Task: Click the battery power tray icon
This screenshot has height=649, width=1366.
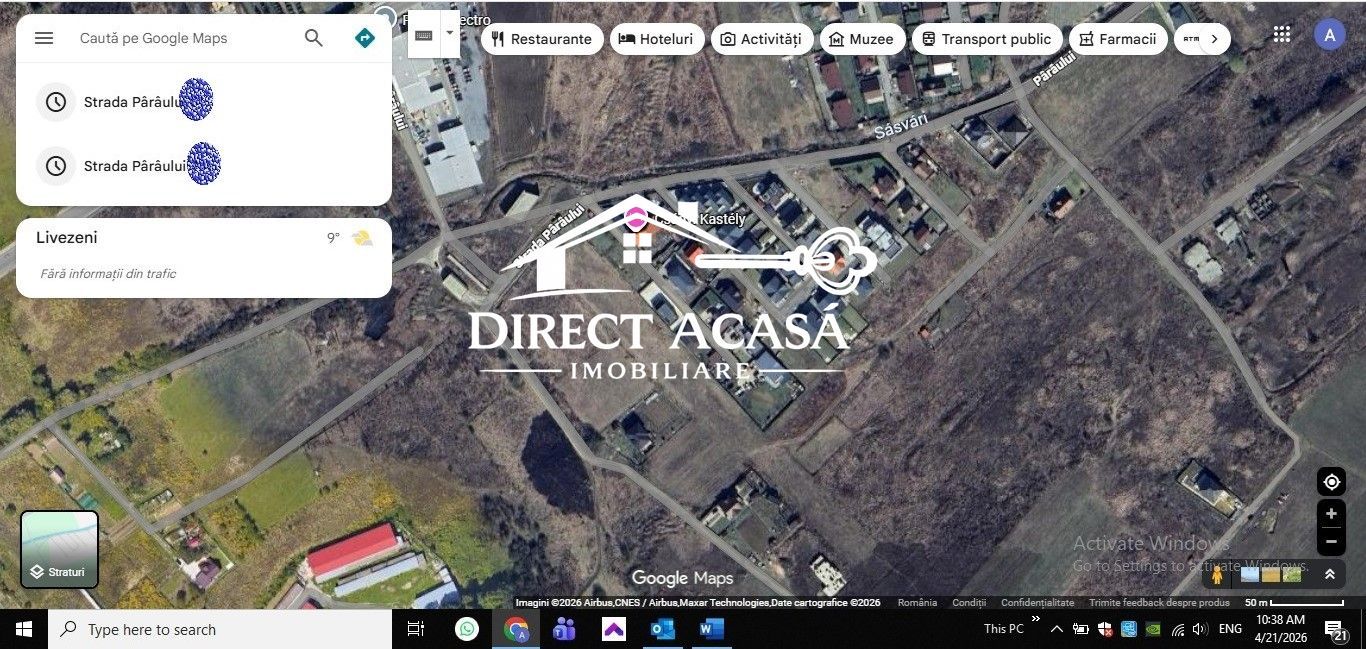Action: coord(1081,629)
